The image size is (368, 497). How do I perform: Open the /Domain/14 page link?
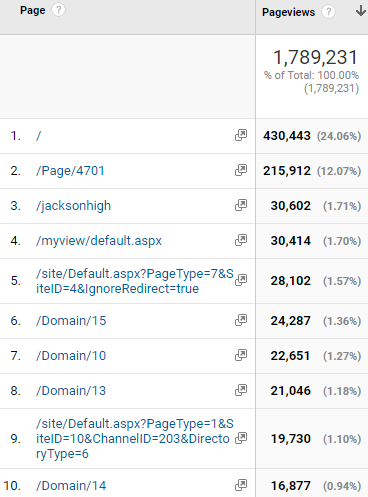71,486
